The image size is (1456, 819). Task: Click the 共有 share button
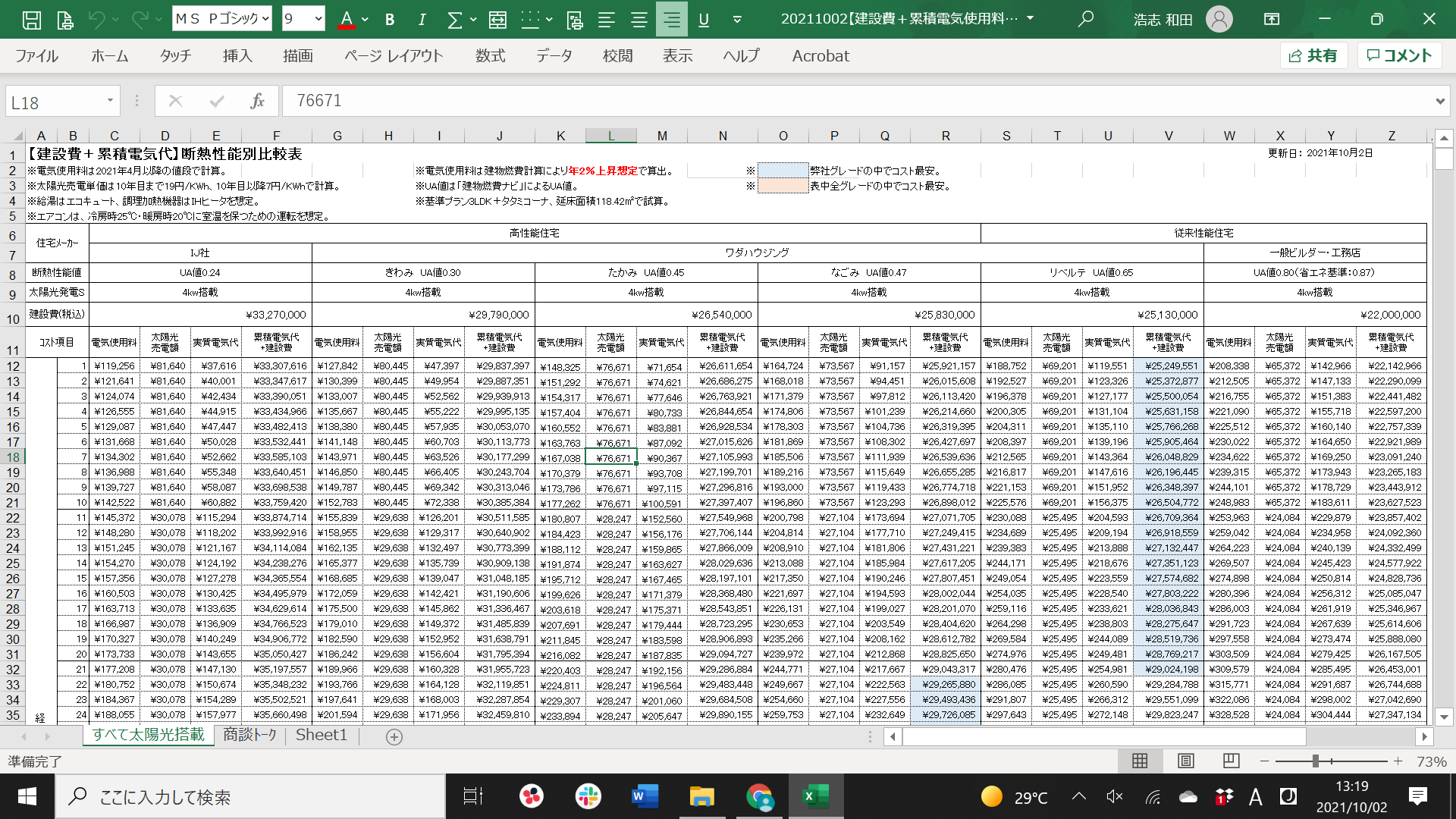[x=1313, y=55]
